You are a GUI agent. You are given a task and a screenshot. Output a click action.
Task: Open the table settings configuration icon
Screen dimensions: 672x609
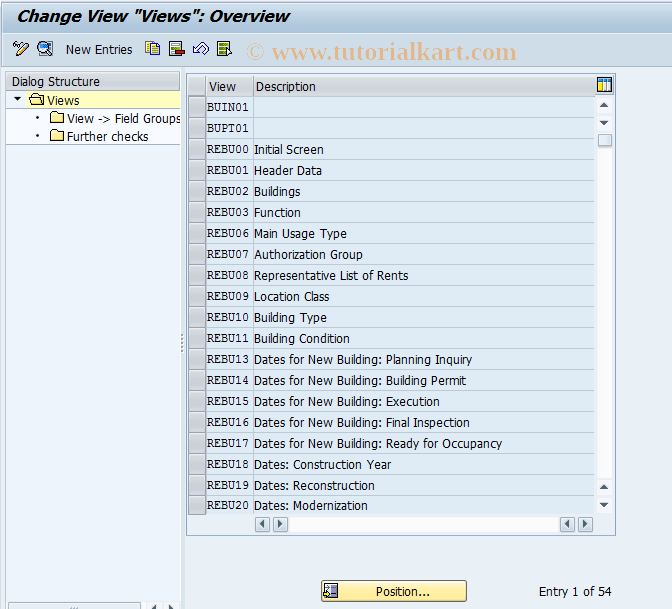604,85
